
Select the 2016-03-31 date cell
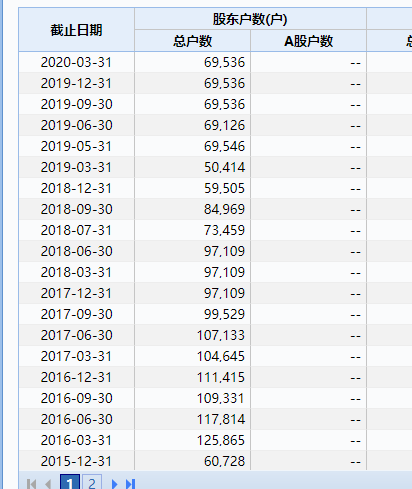click(76, 440)
